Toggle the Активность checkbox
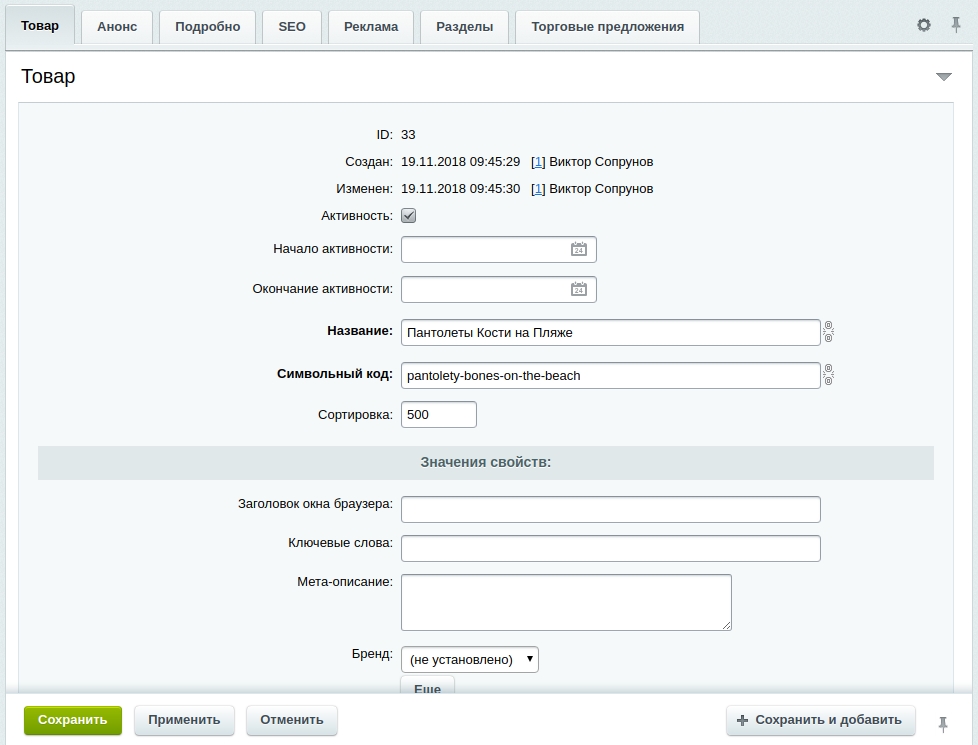 point(408,215)
